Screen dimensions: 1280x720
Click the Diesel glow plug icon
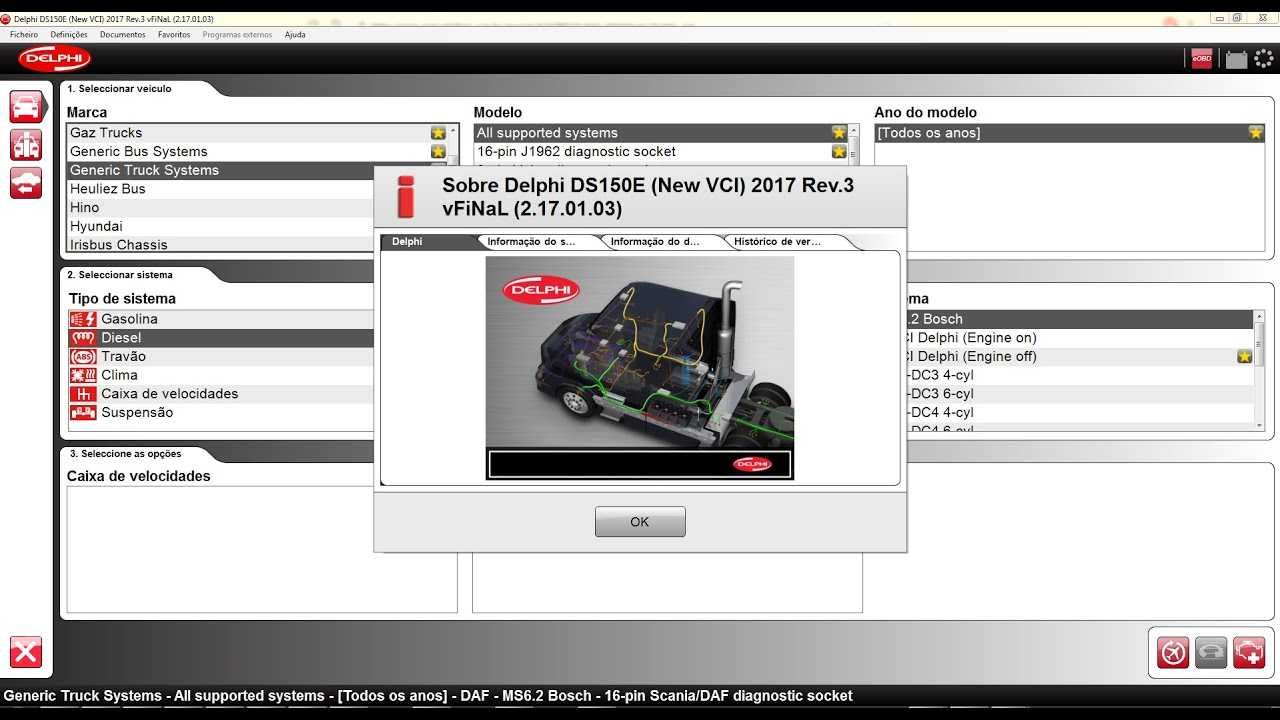coord(83,338)
